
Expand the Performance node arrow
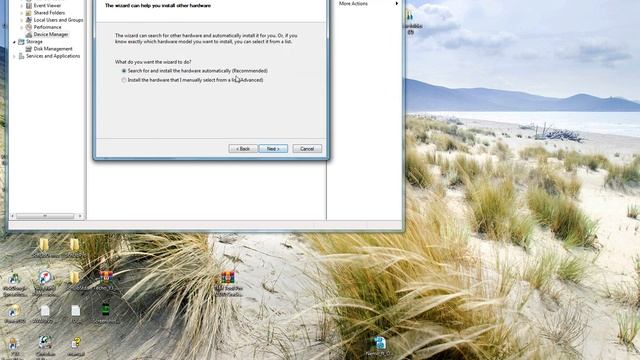(x=22, y=27)
